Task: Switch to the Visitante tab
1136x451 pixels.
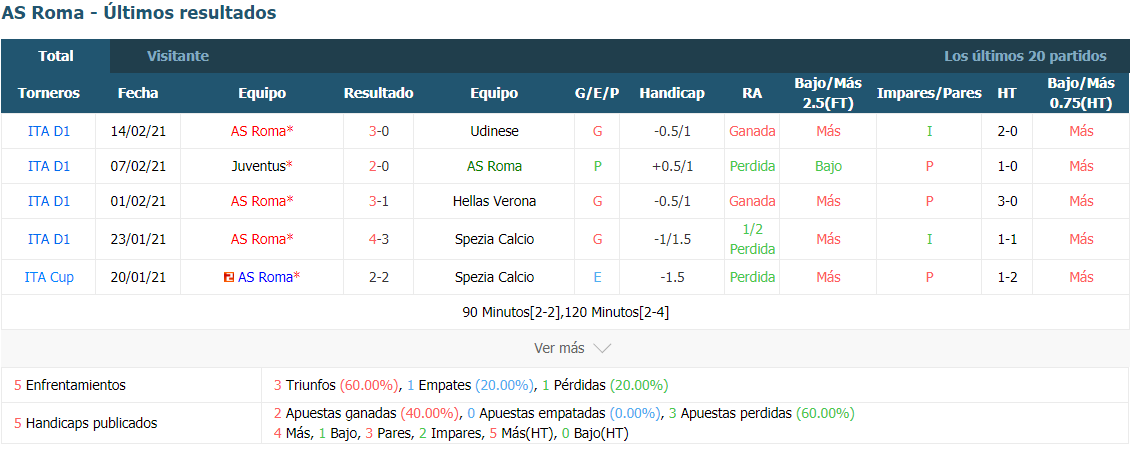Action: 178,56
